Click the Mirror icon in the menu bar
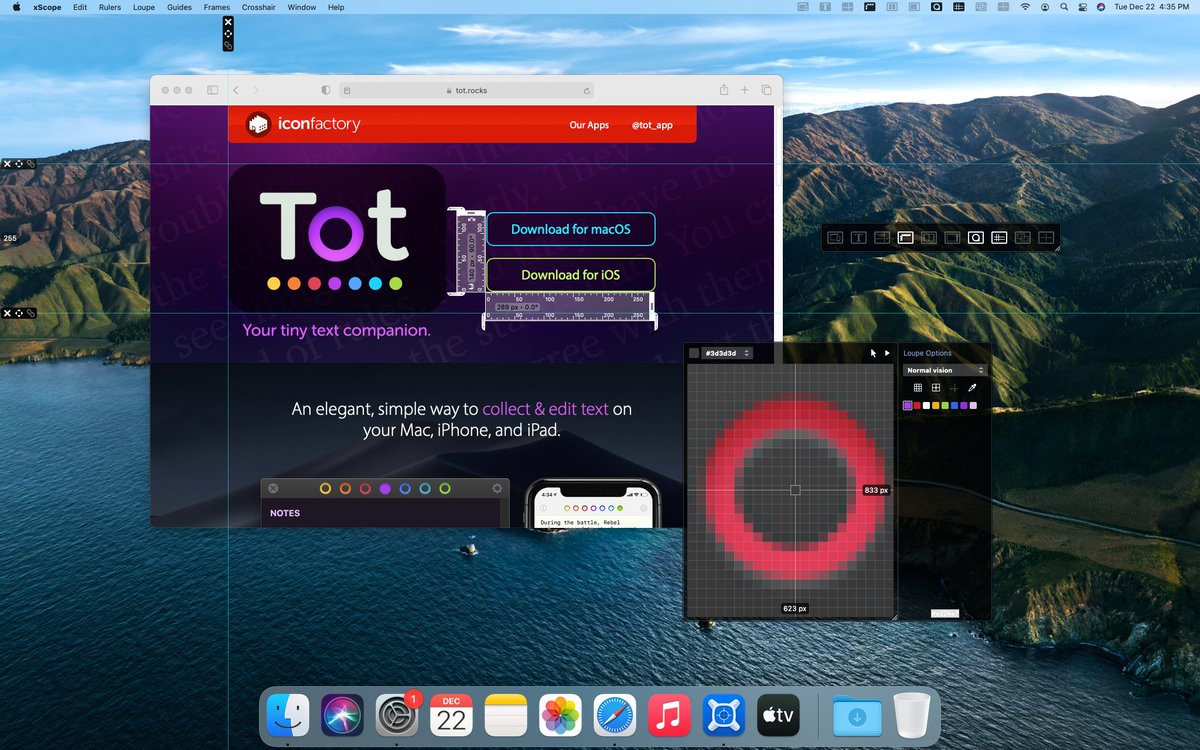 802,7
